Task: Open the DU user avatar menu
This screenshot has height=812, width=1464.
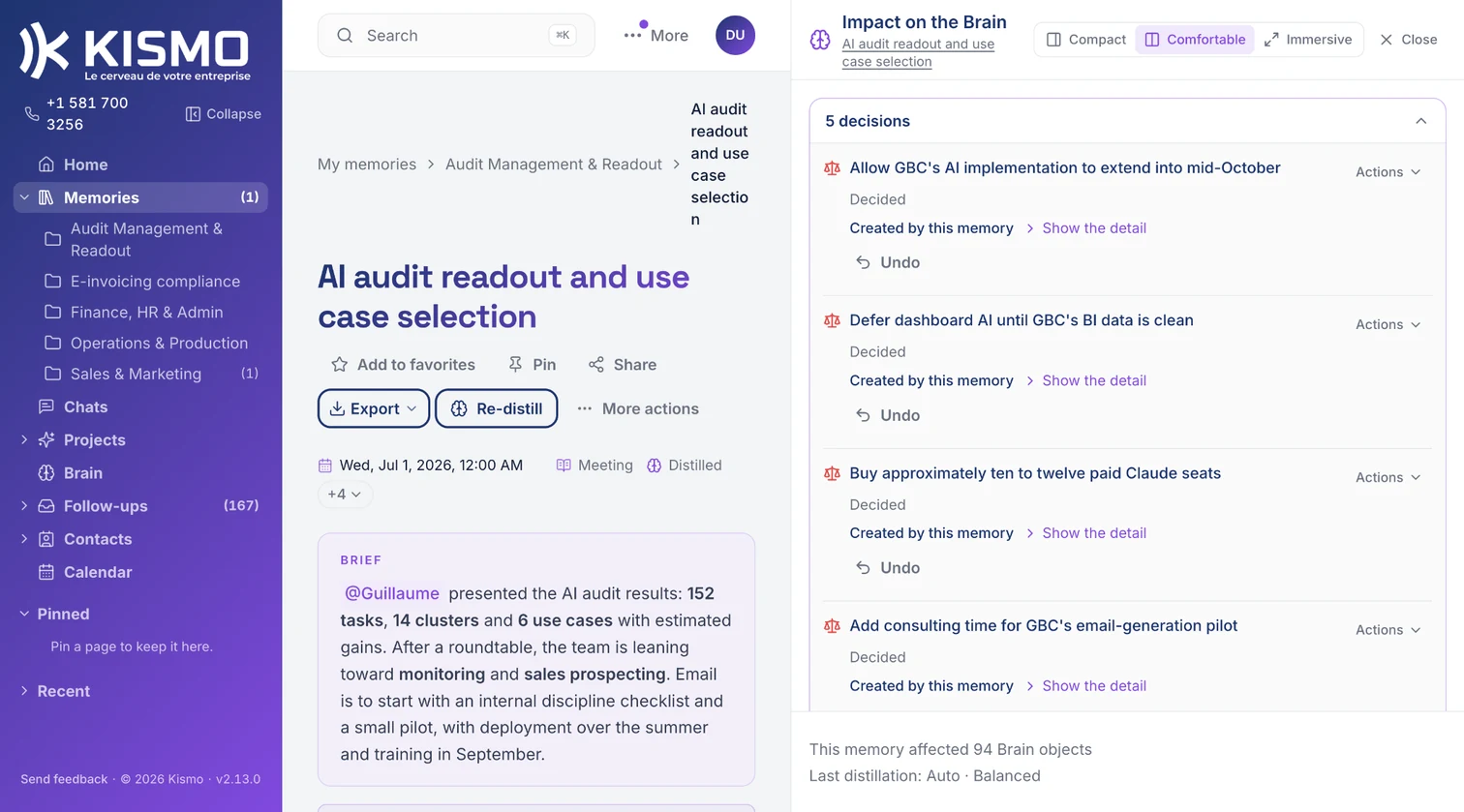Action: click(x=735, y=36)
